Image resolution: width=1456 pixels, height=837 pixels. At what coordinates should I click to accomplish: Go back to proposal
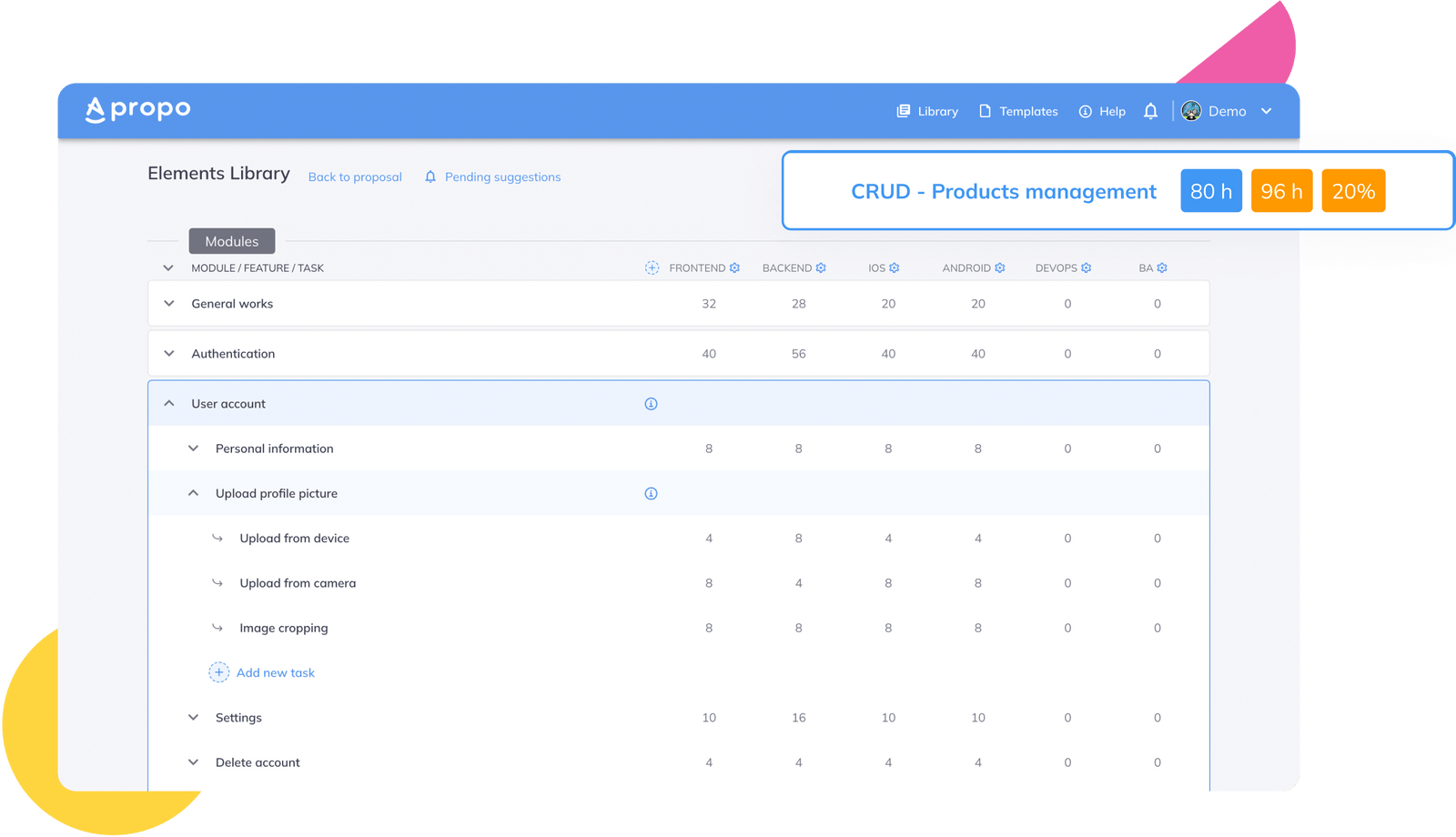[355, 176]
